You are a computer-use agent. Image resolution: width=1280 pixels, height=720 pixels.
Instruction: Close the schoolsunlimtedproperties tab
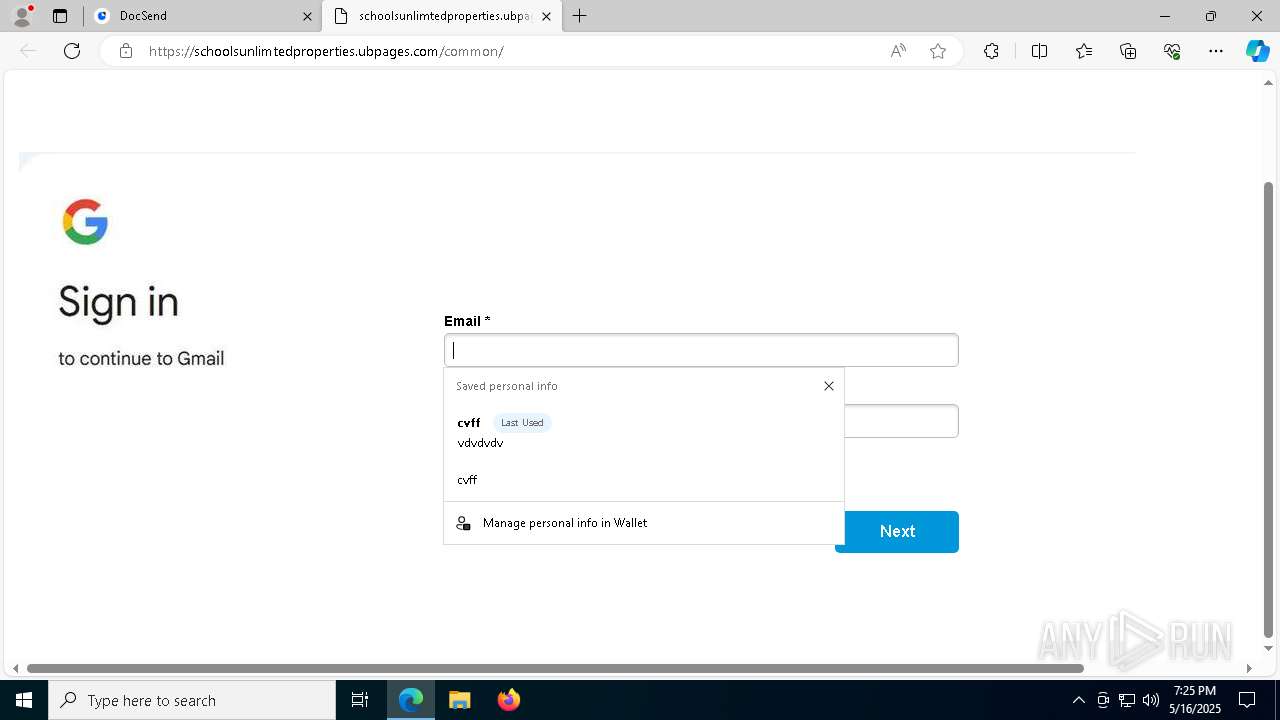tap(546, 16)
